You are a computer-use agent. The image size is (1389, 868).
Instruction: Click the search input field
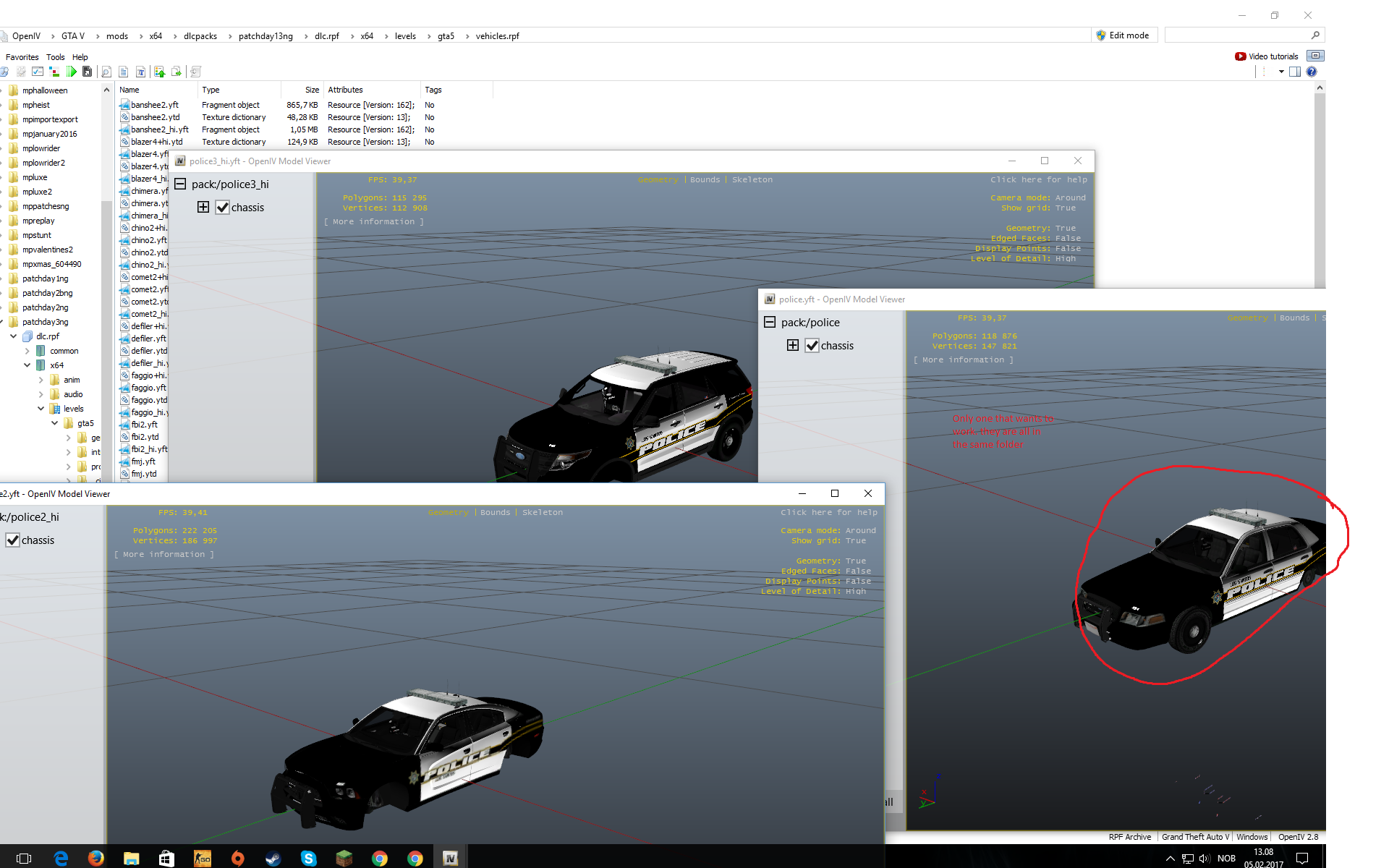click(x=1237, y=35)
